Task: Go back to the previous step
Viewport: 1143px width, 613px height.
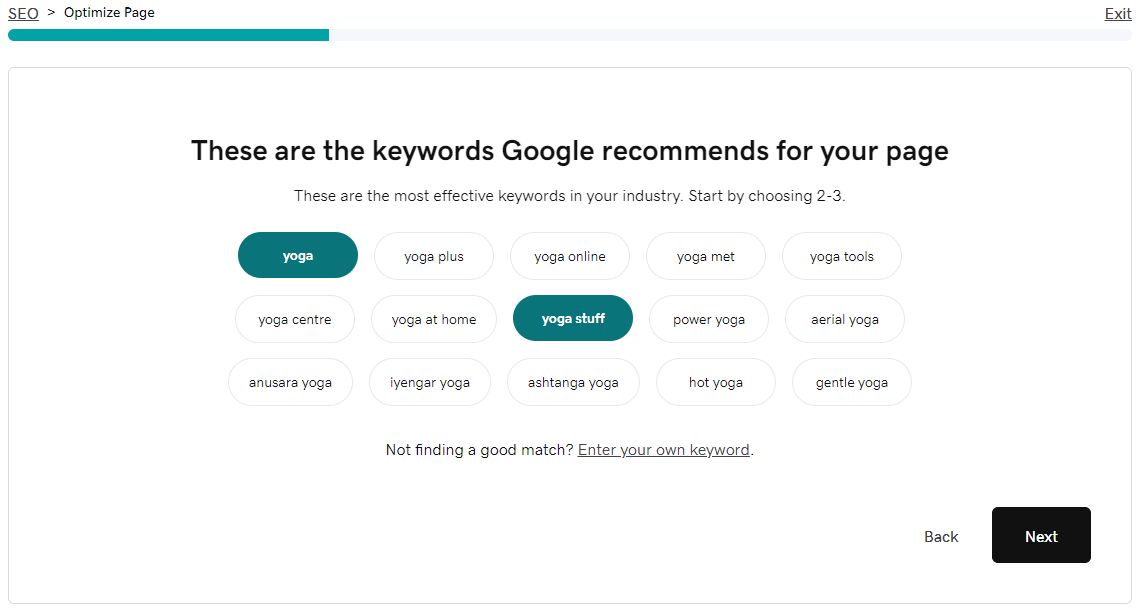Action: [940, 536]
